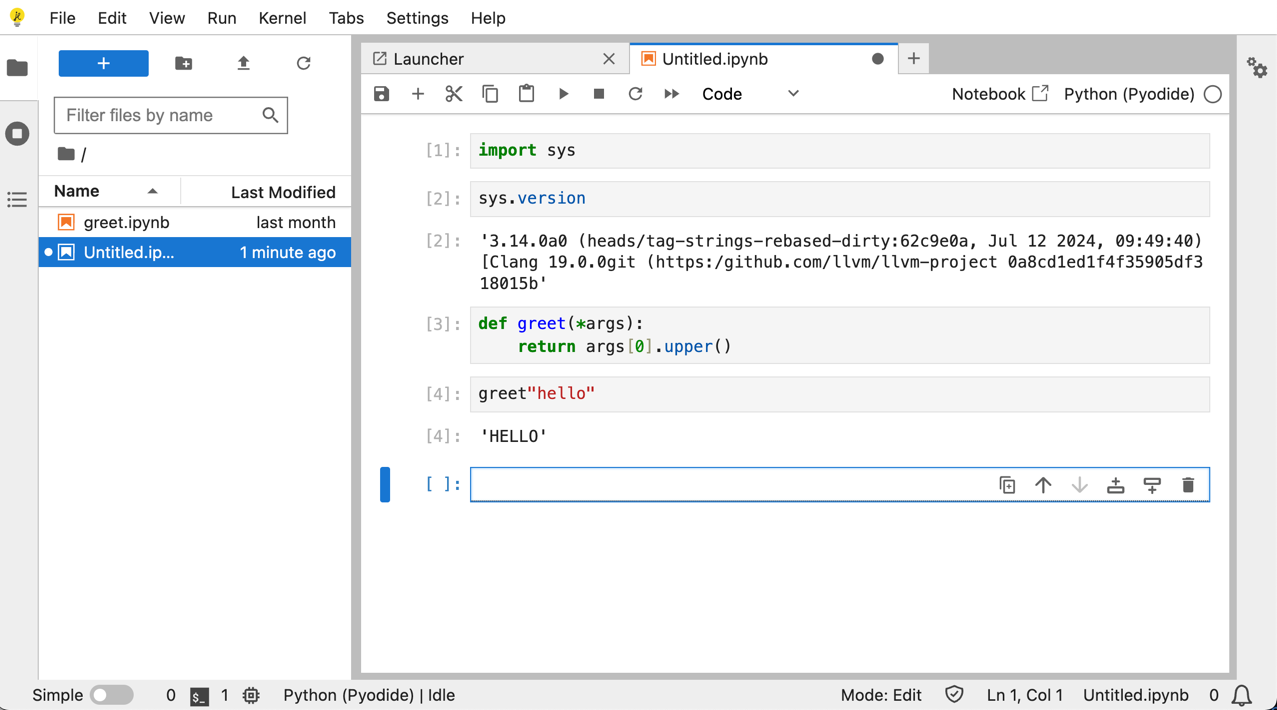This screenshot has width=1277, height=710.
Task: Open the Help menu
Action: (x=488, y=18)
